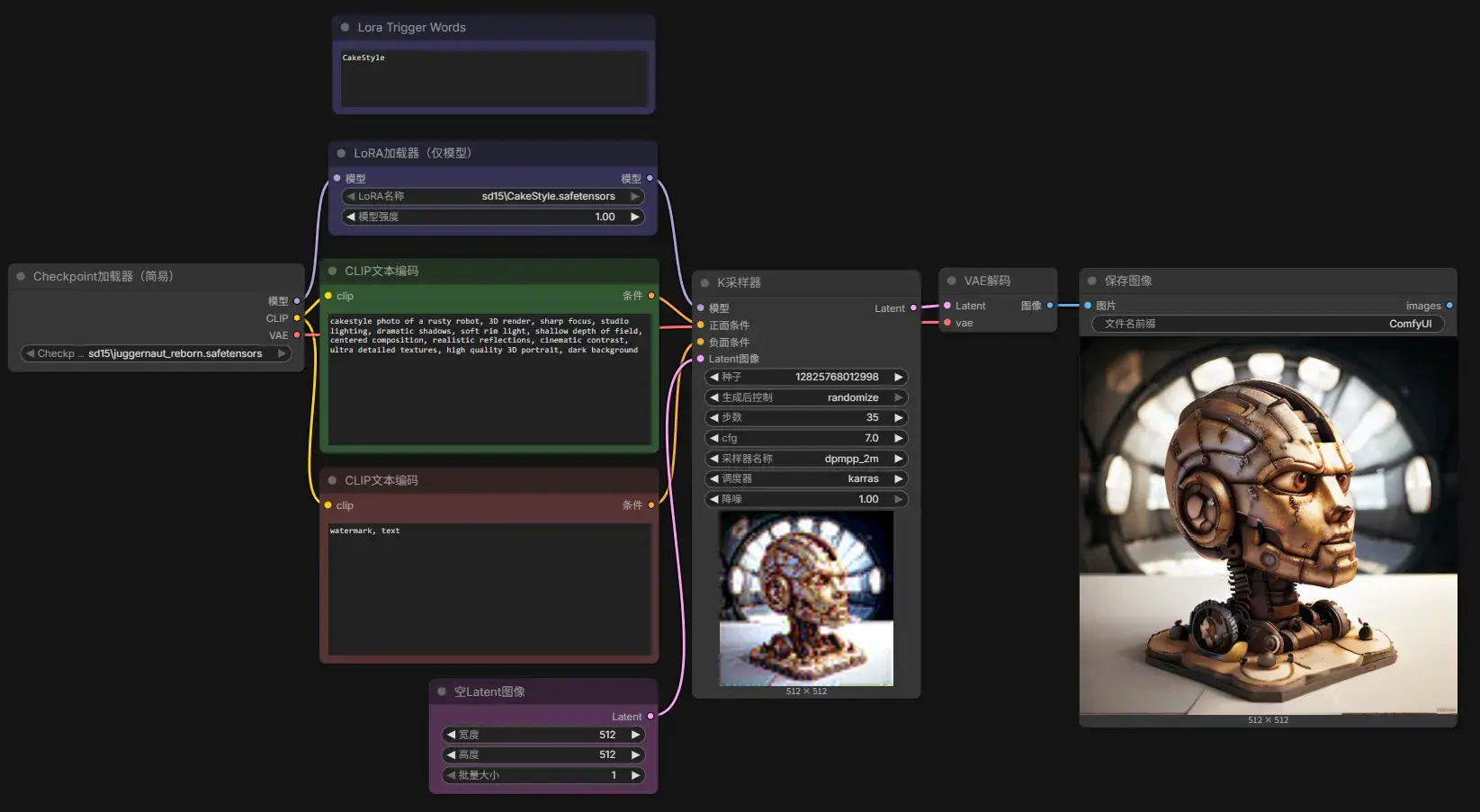1480x812 pixels.
Task: Collapse the VAE解码 node via its title dot
Action: pos(951,281)
